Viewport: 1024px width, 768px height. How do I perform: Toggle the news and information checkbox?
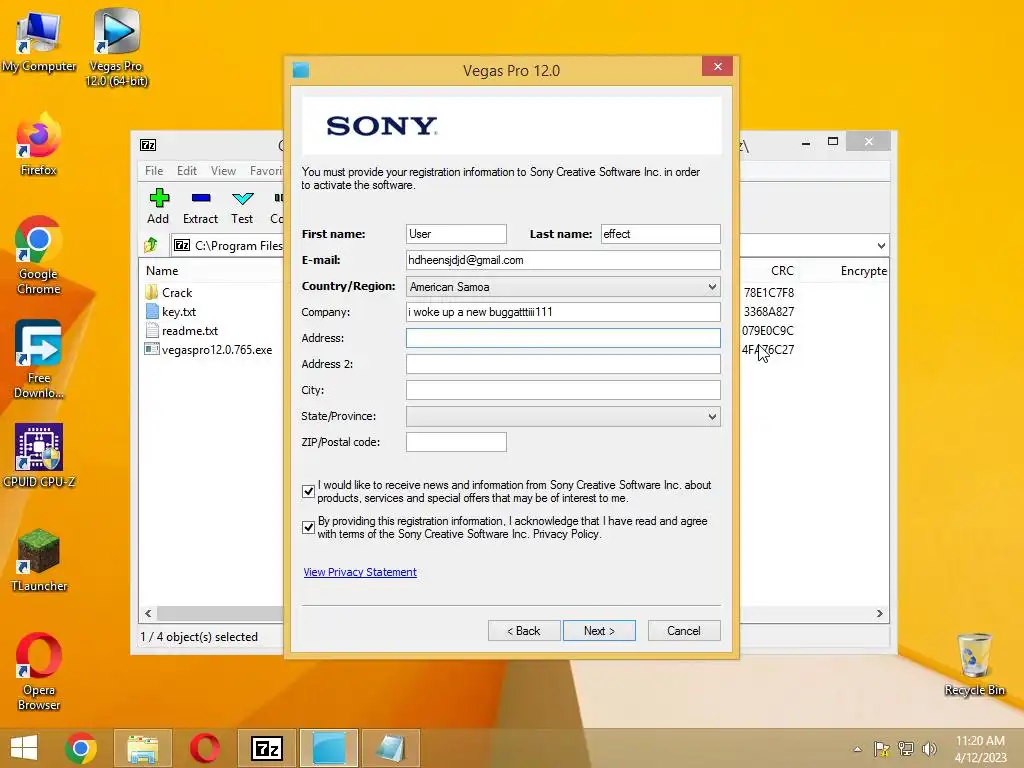click(308, 491)
